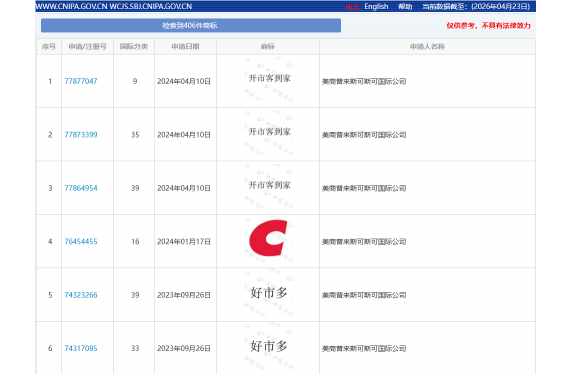Click date 2024年04月10日 in row 1
This screenshot has height=374, width=570.
pyautogui.click(x=184, y=81)
